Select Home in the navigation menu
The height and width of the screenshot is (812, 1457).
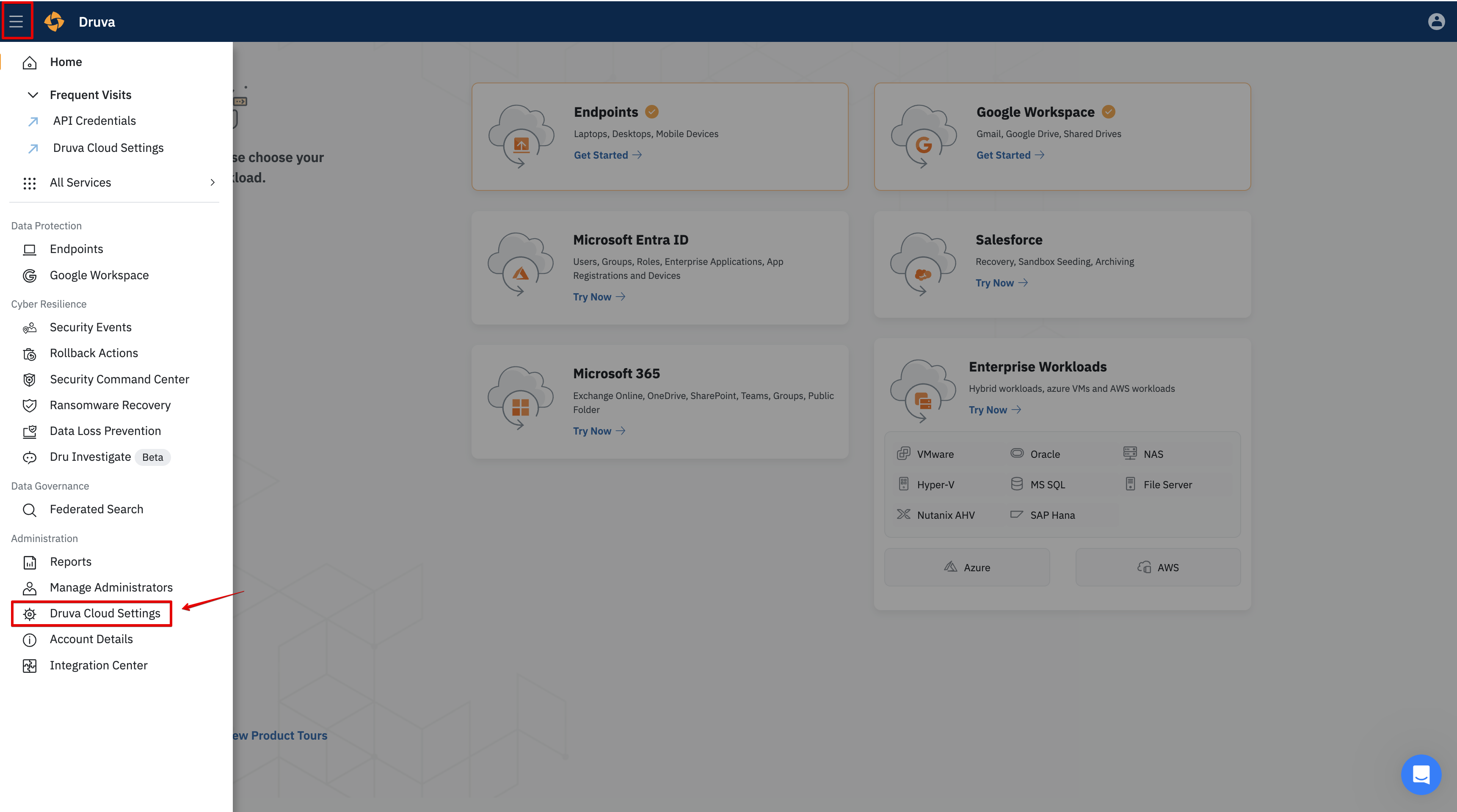click(x=66, y=62)
